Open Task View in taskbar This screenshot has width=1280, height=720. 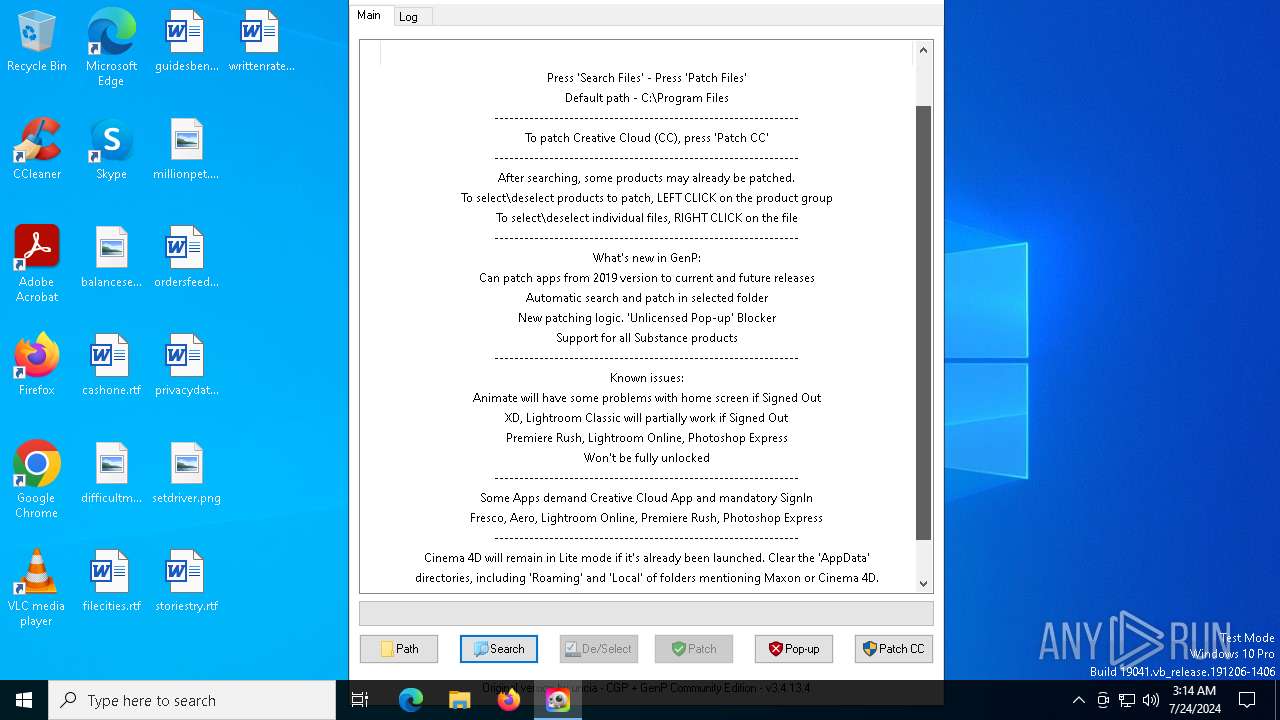360,700
